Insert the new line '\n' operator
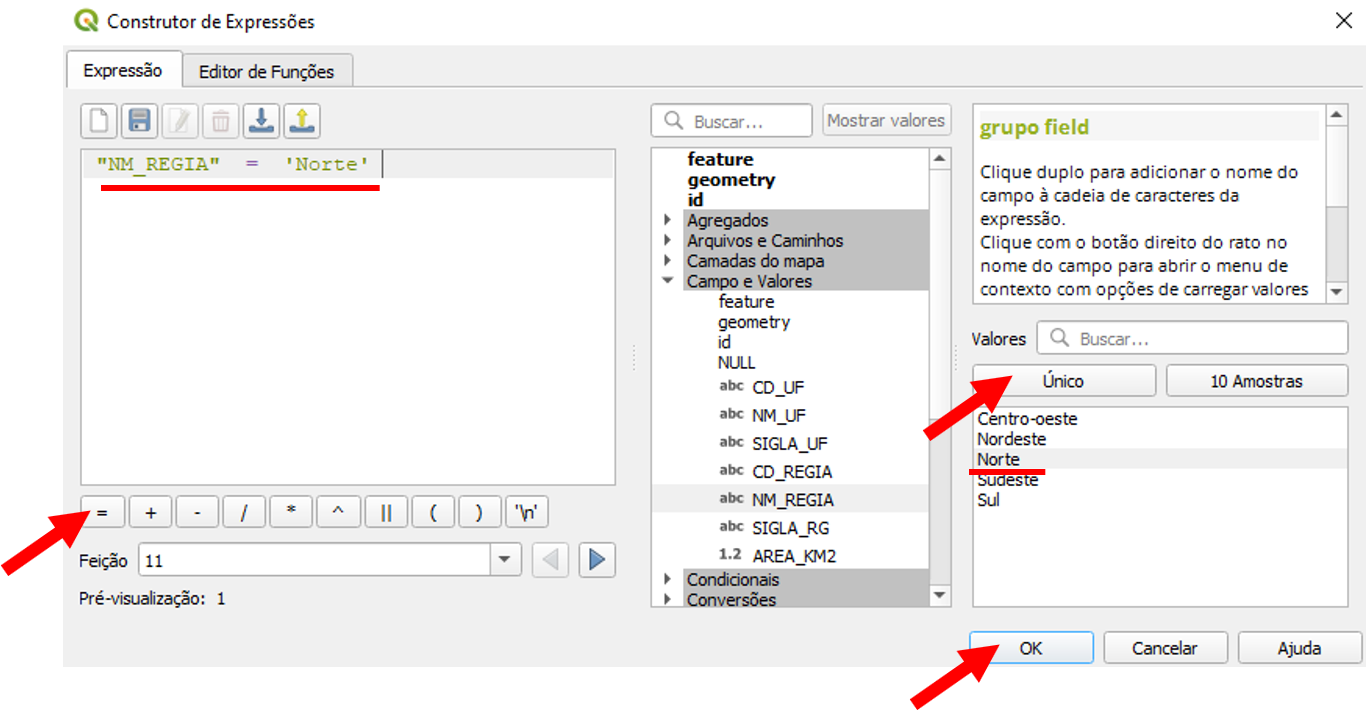 tap(526, 513)
